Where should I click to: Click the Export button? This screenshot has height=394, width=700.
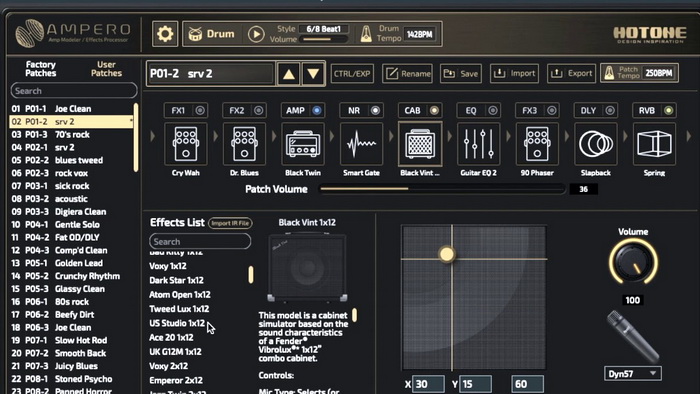[x=571, y=74]
